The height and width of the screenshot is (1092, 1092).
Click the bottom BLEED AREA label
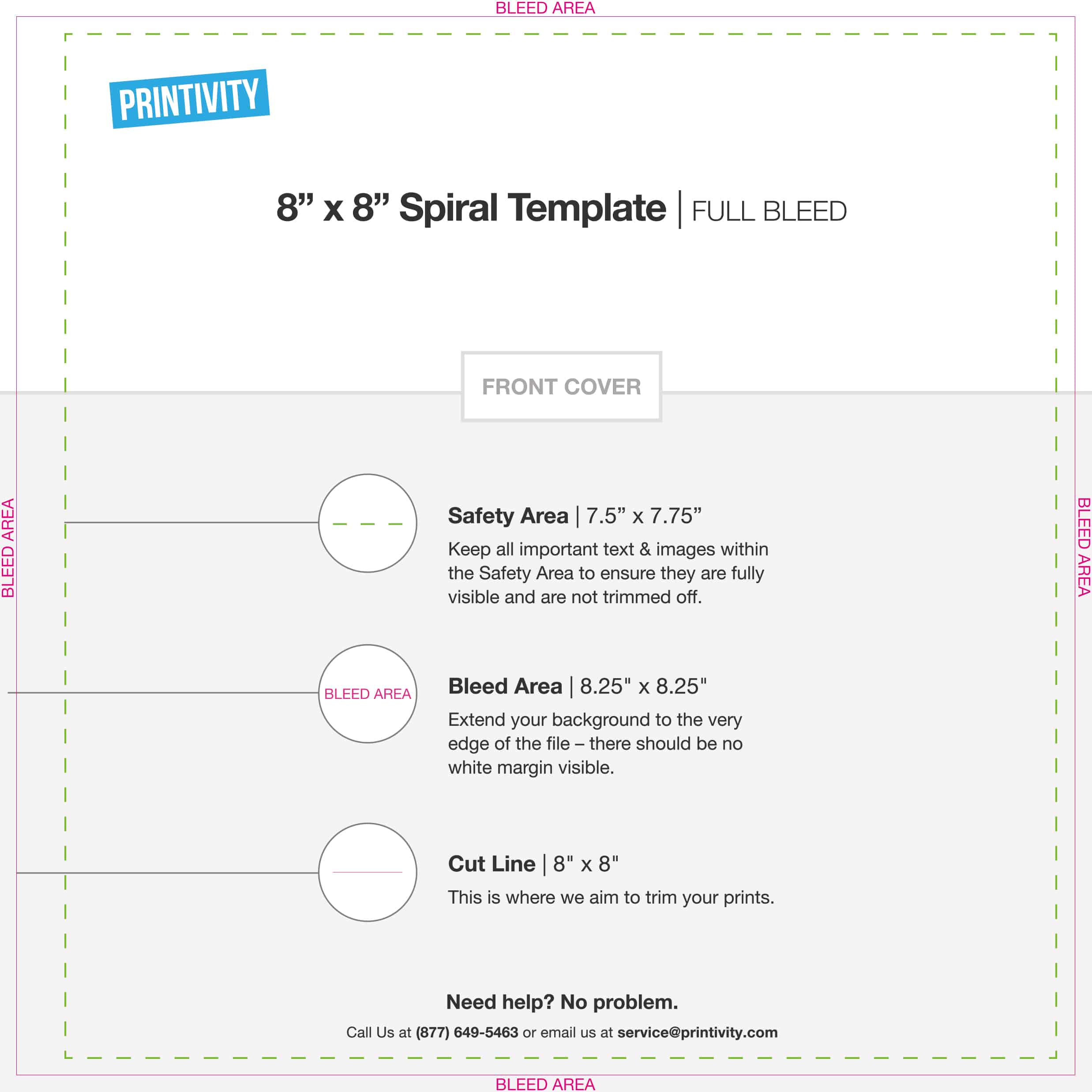(x=545, y=1084)
